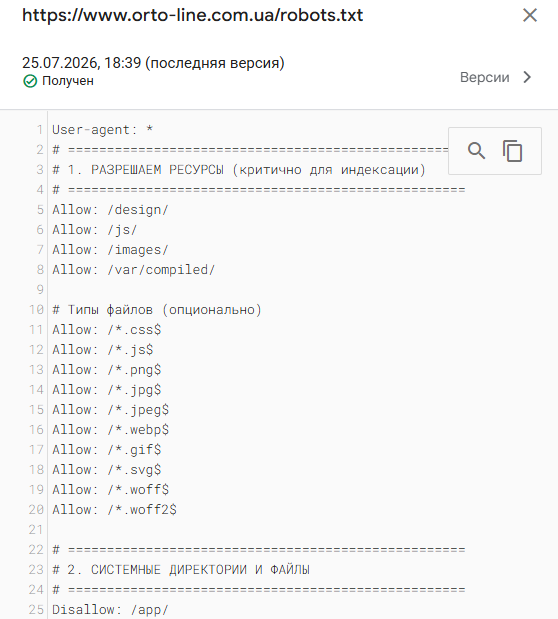Click the fetch date 25.07.2026, 18:39
558x619 pixels.
tap(81, 63)
